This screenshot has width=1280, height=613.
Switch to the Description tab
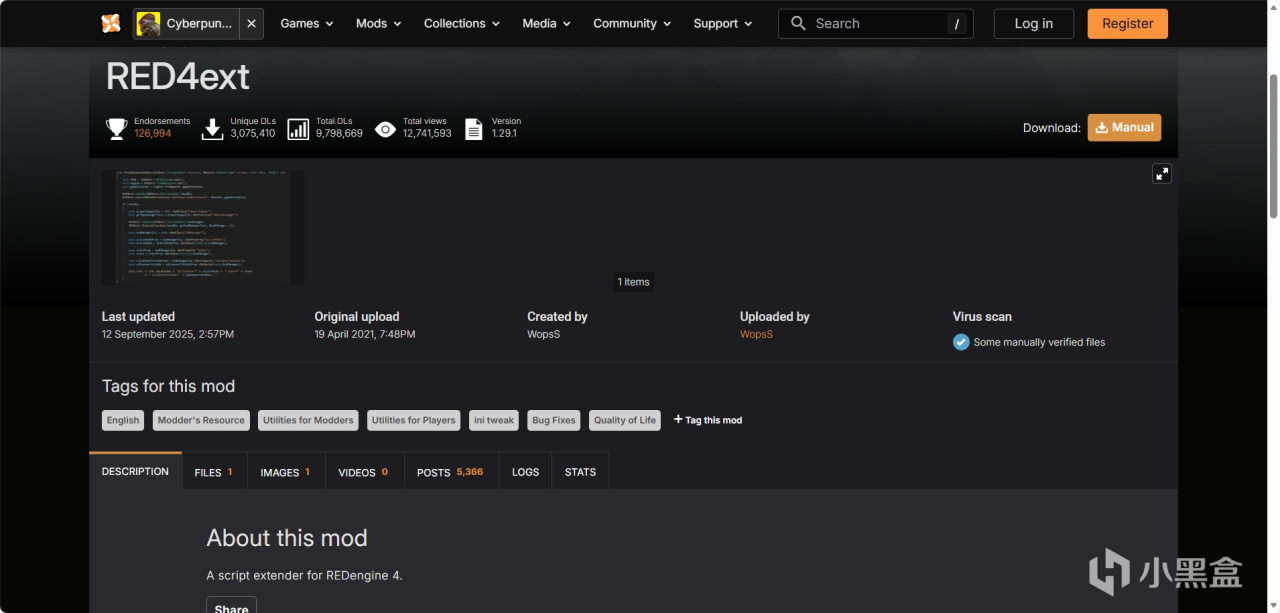pyautogui.click(x=135, y=471)
